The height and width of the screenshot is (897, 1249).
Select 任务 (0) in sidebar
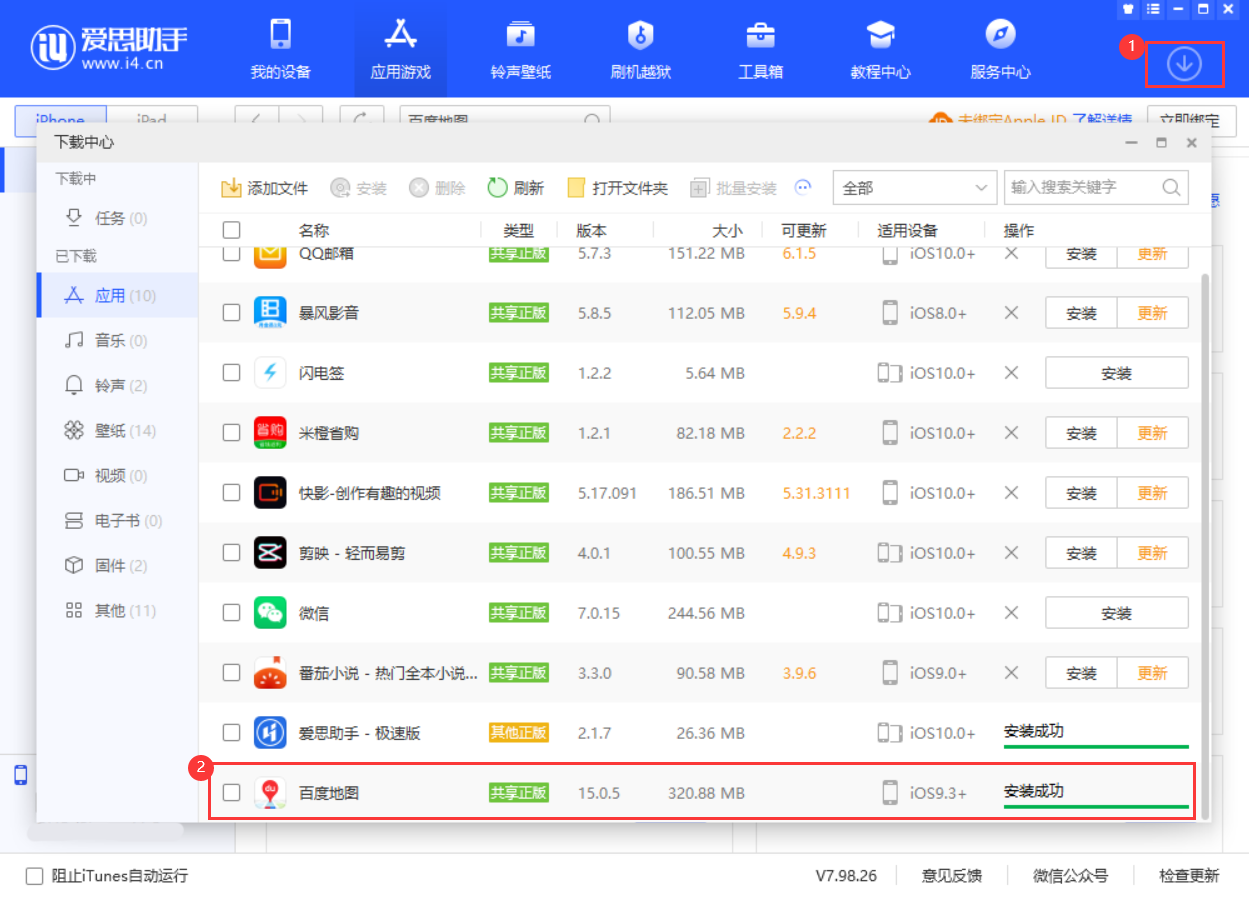pyautogui.click(x=118, y=218)
